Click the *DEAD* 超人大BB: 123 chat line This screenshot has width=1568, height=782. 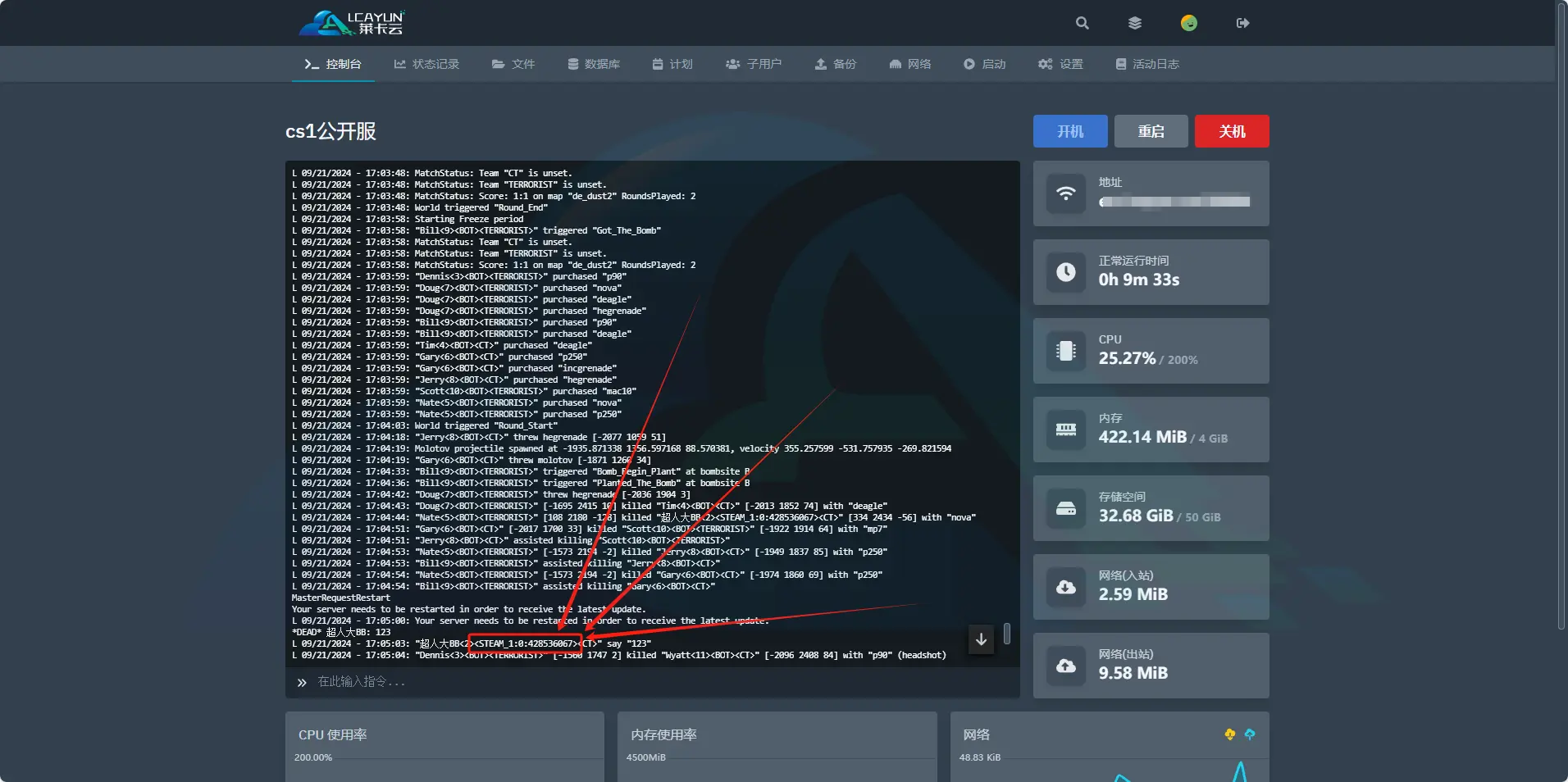point(341,632)
